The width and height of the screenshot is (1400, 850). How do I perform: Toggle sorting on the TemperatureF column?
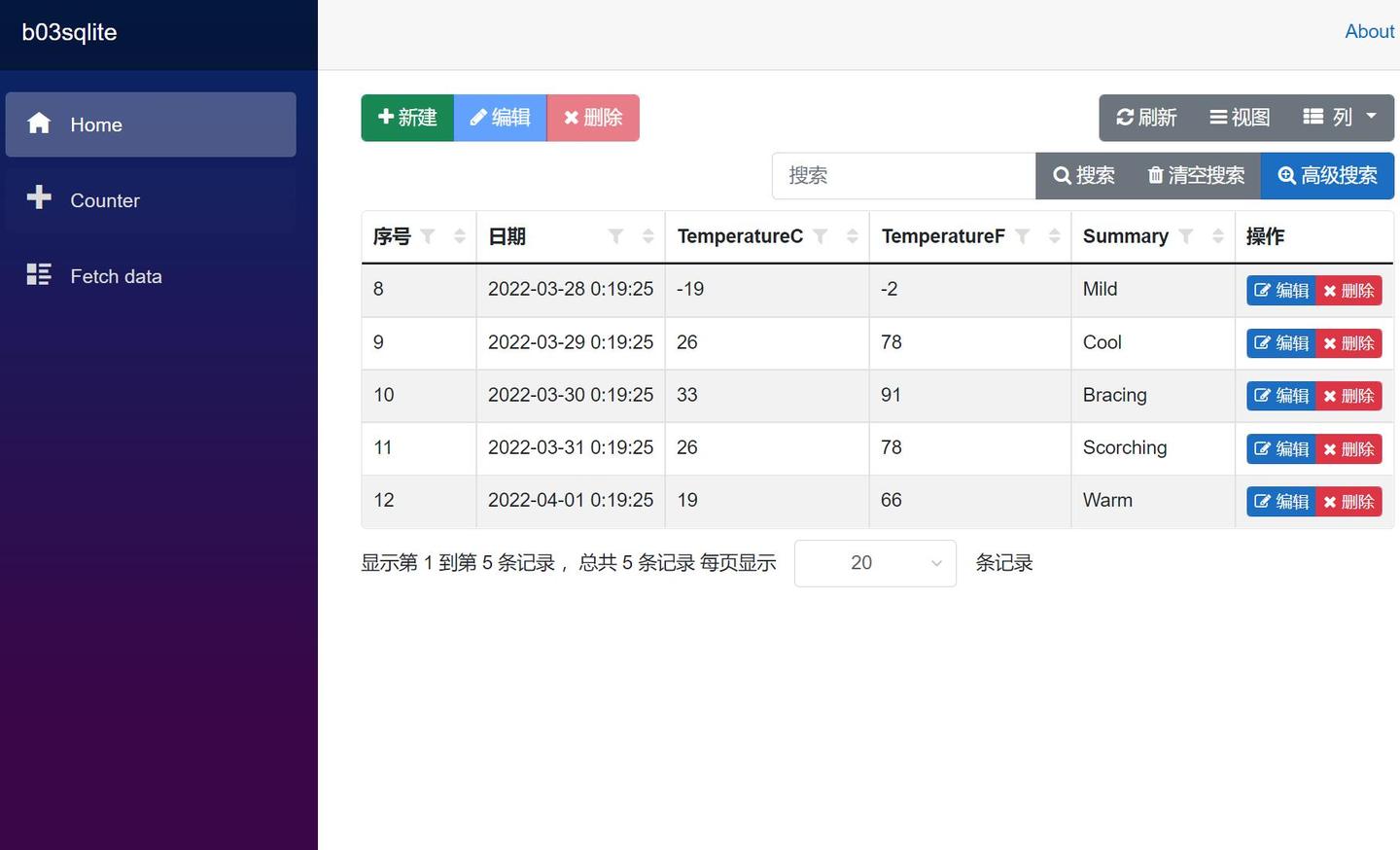pos(1056,235)
